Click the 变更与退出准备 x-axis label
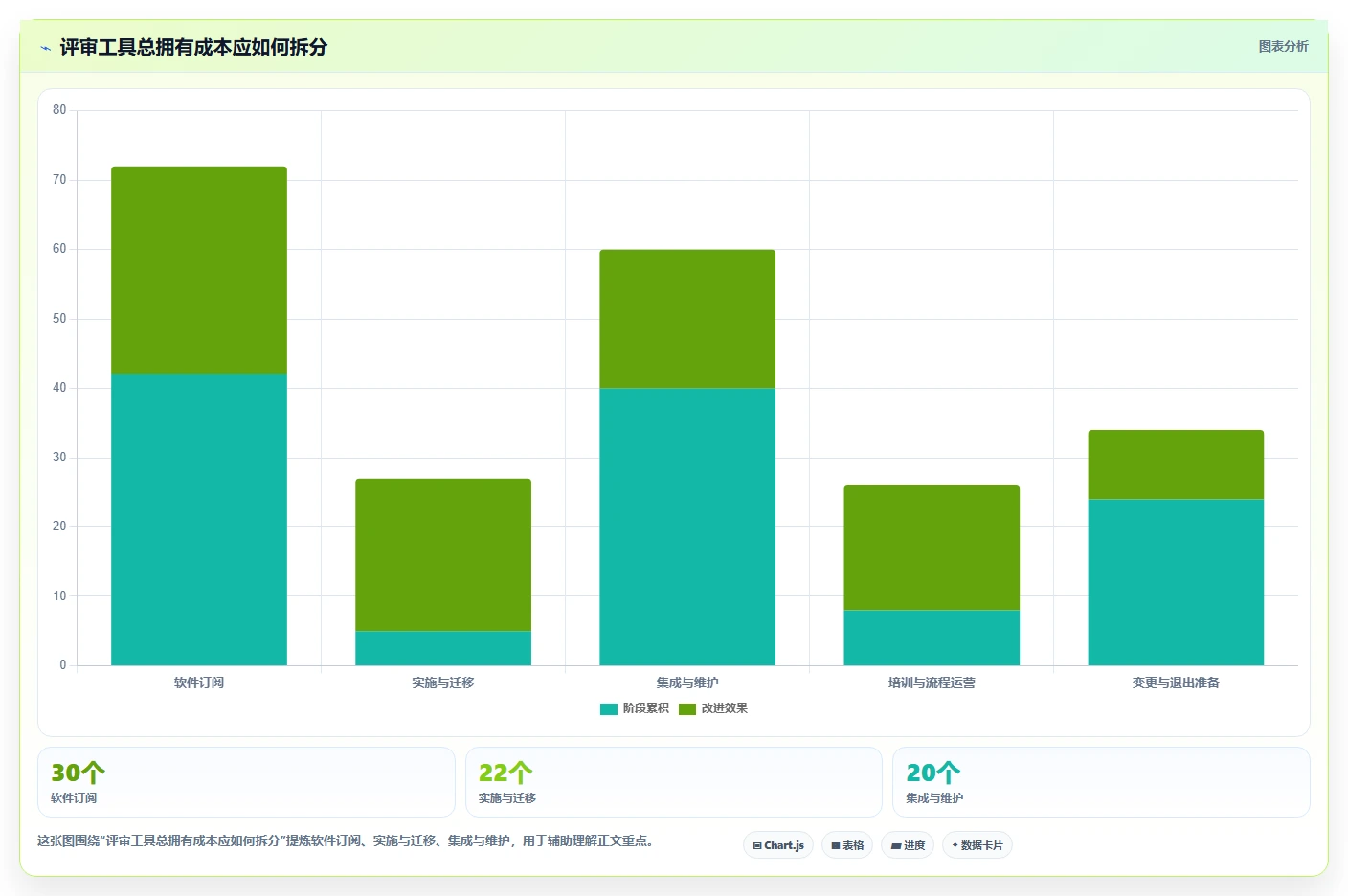This screenshot has width=1348, height=896. click(1176, 683)
